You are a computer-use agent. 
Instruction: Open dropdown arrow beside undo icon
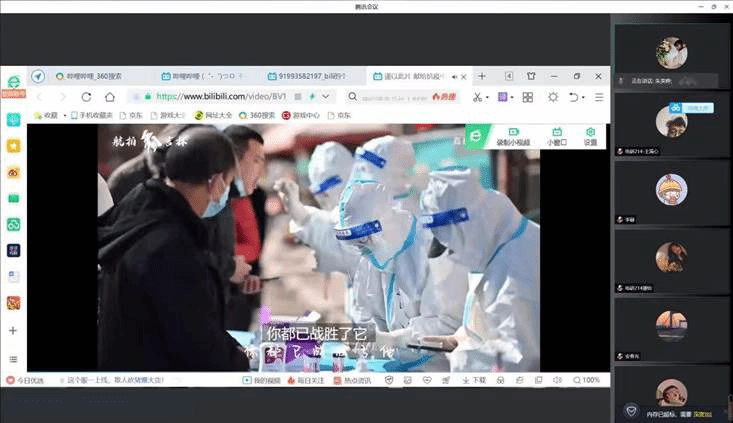click(x=584, y=97)
